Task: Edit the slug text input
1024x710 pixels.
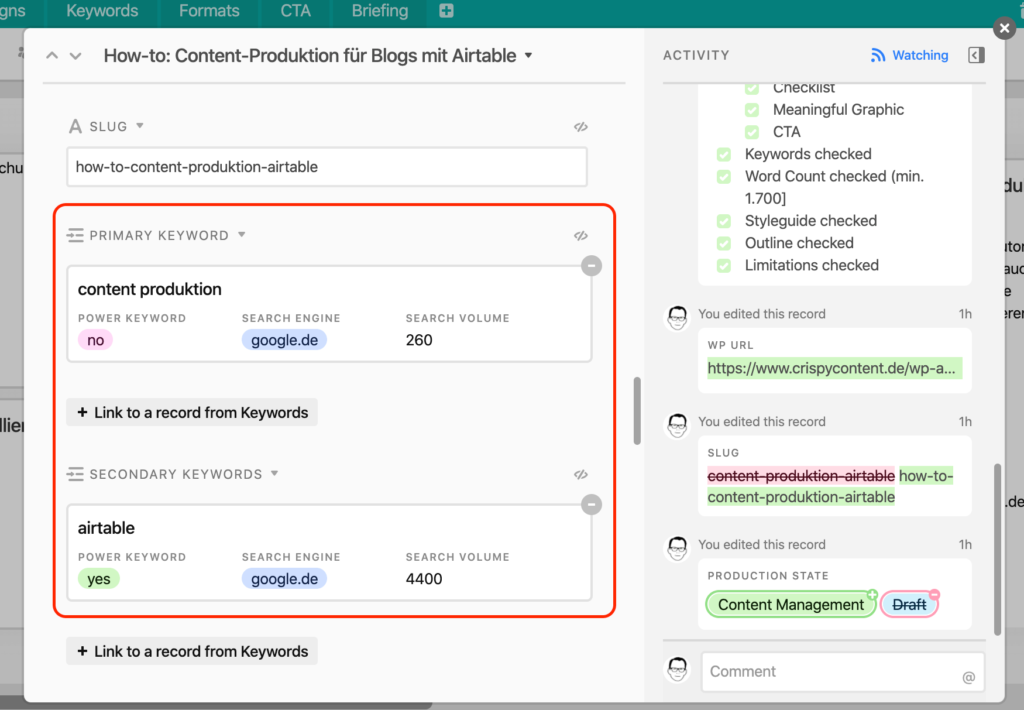Action: click(327, 167)
